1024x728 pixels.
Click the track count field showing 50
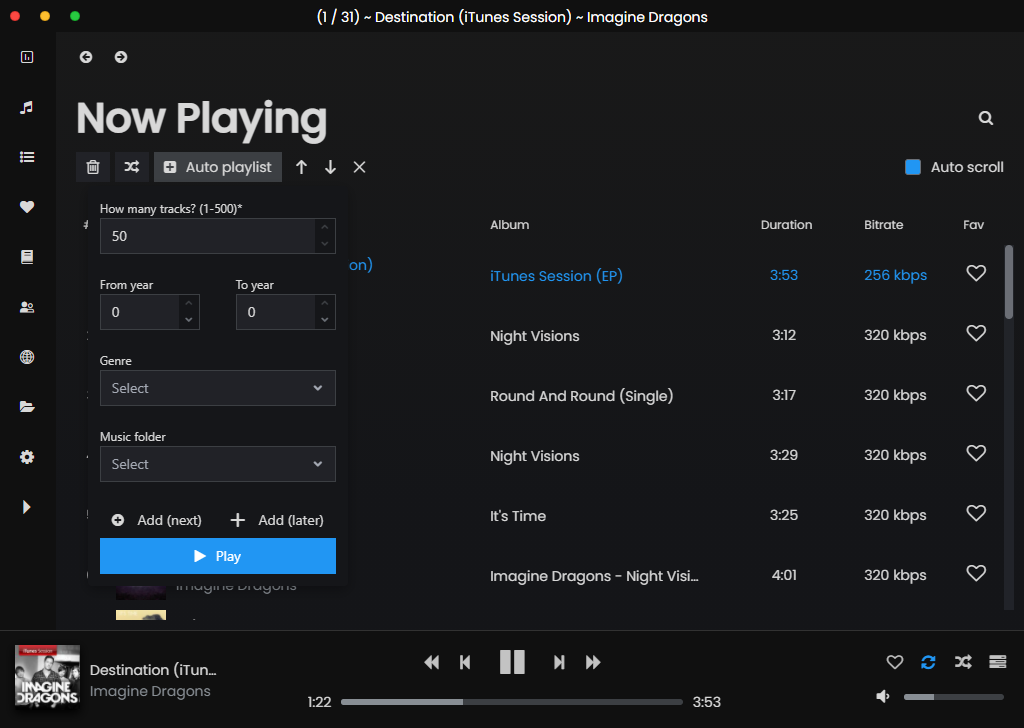[x=208, y=236]
